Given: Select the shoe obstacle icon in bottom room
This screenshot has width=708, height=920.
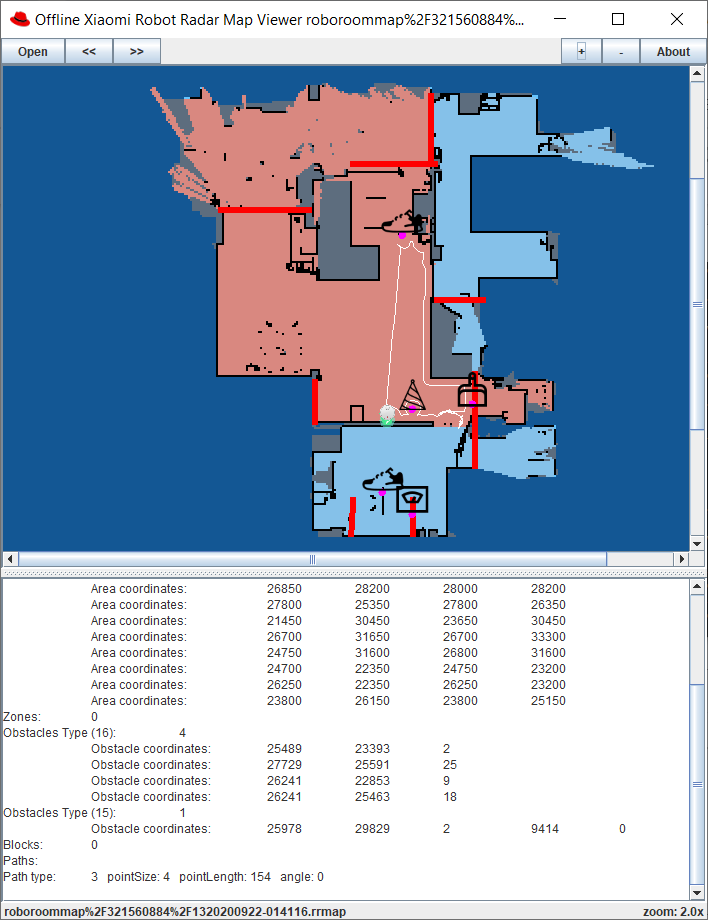Looking at the screenshot, I should 382,481.
